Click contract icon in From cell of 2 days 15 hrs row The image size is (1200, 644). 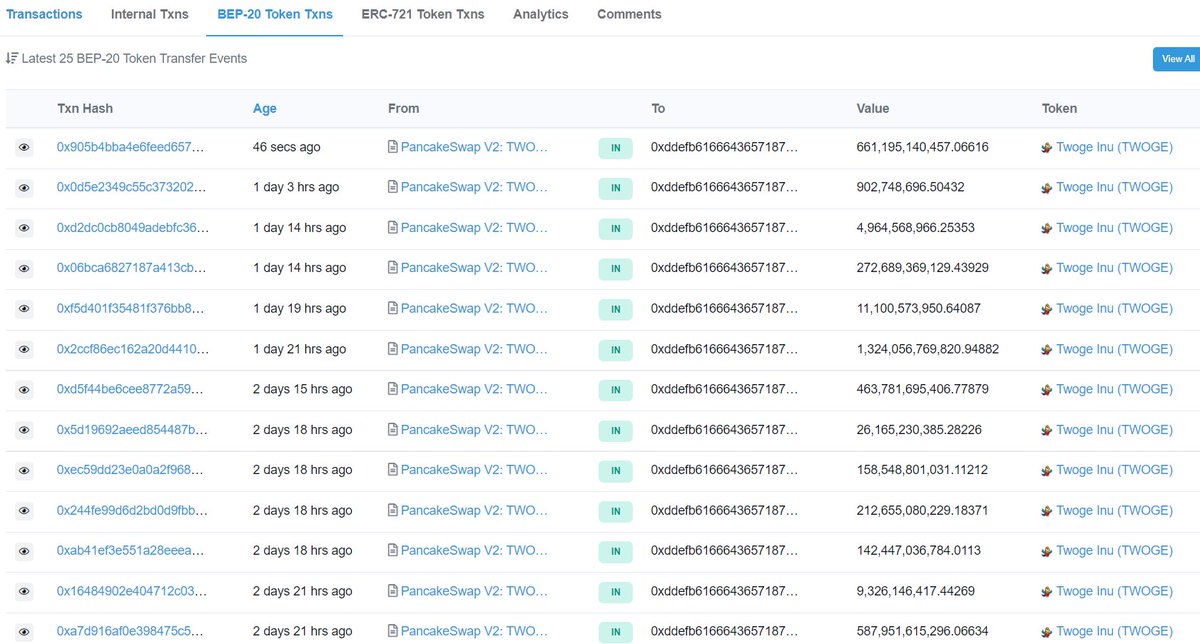tap(393, 389)
